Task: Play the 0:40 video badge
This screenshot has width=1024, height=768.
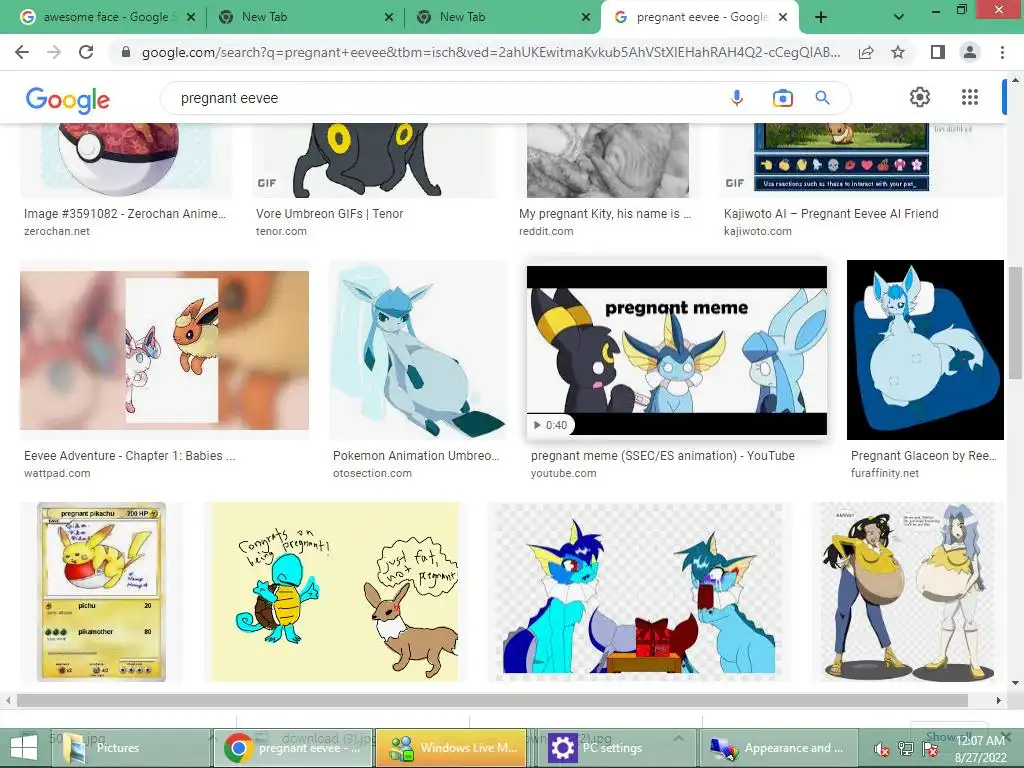Action: (x=551, y=425)
